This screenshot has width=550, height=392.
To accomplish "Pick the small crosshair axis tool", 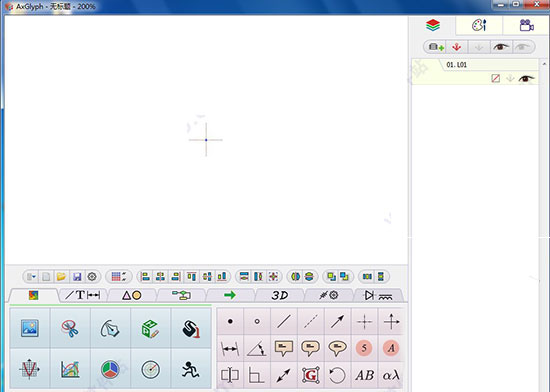I will (364, 321).
